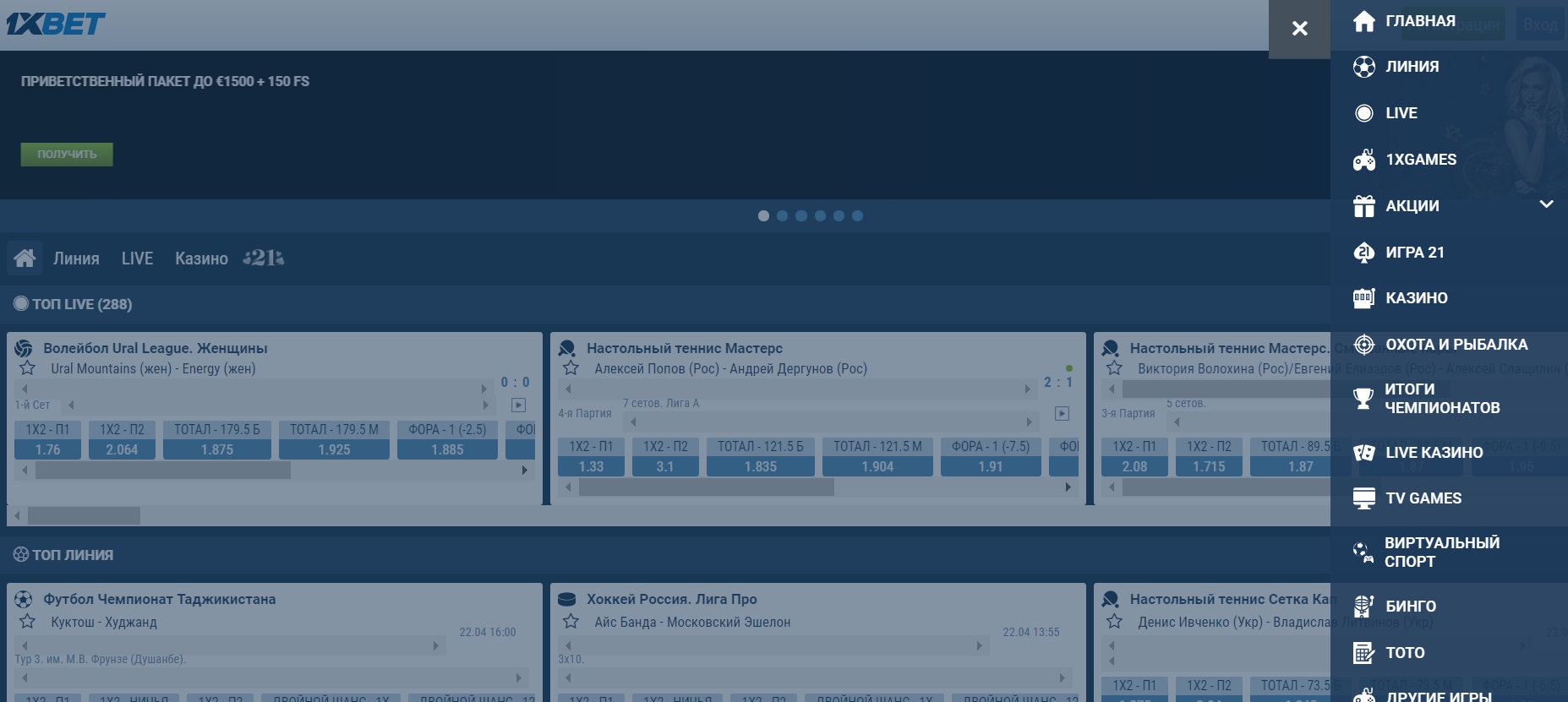The height and width of the screenshot is (702, 1568).
Task: Click the 1XBET logo
Action: (56, 24)
